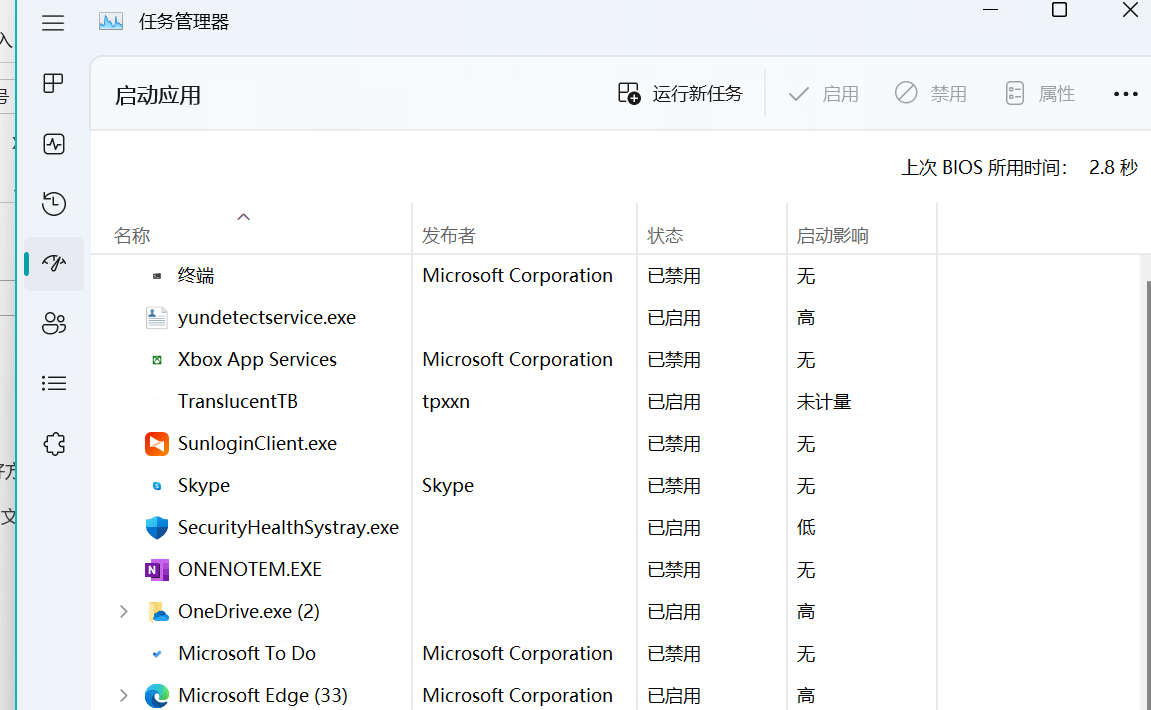Image resolution: width=1151 pixels, height=710 pixels.
Task: Click the 未计量 impact value for TranslucentTB
Action: pyautogui.click(x=824, y=402)
